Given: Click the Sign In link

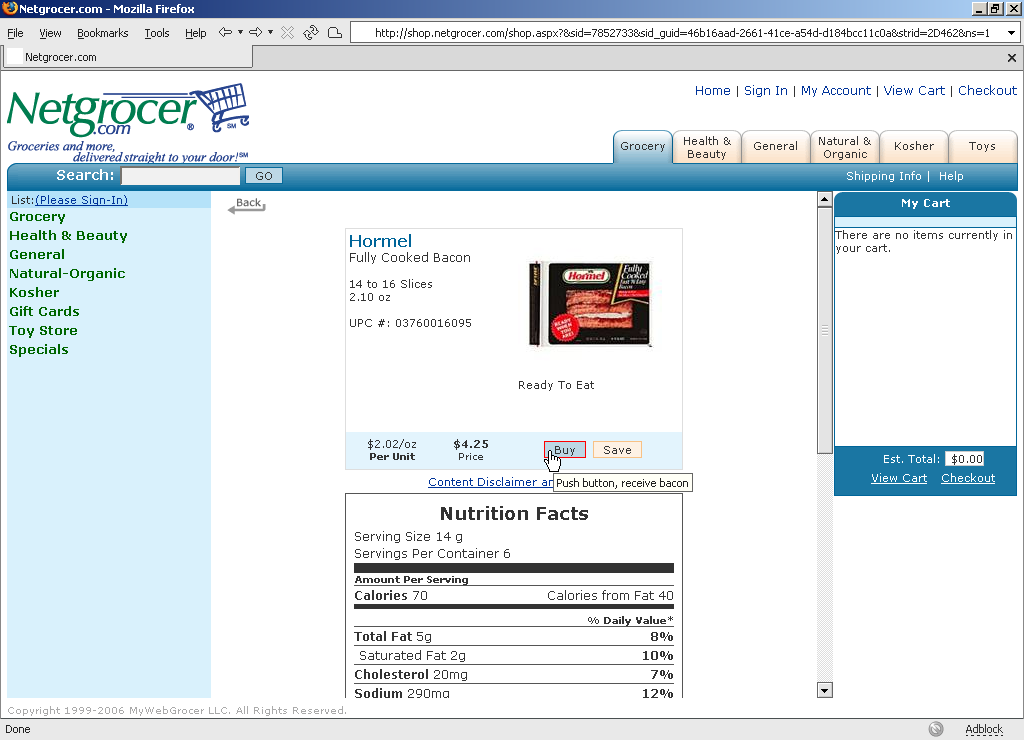Looking at the screenshot, I should (765, 91).
